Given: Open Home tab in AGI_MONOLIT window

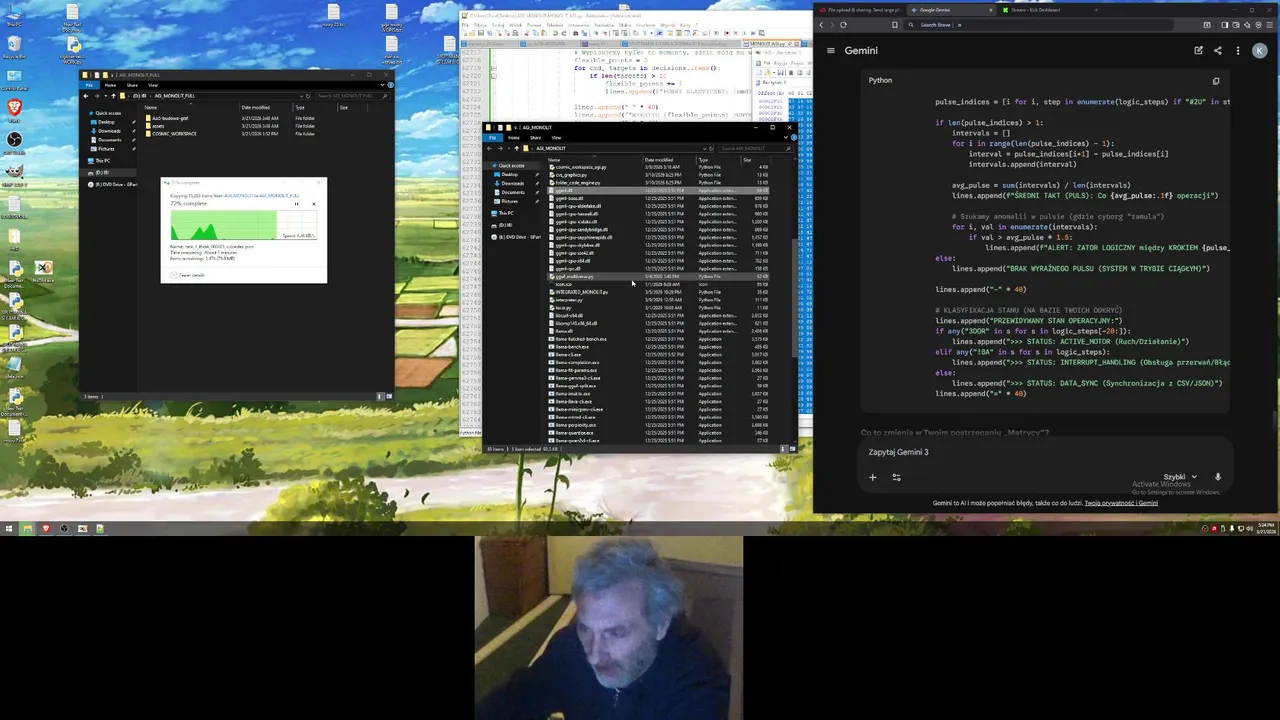Looking at the screenshot, I should [514, 138].
